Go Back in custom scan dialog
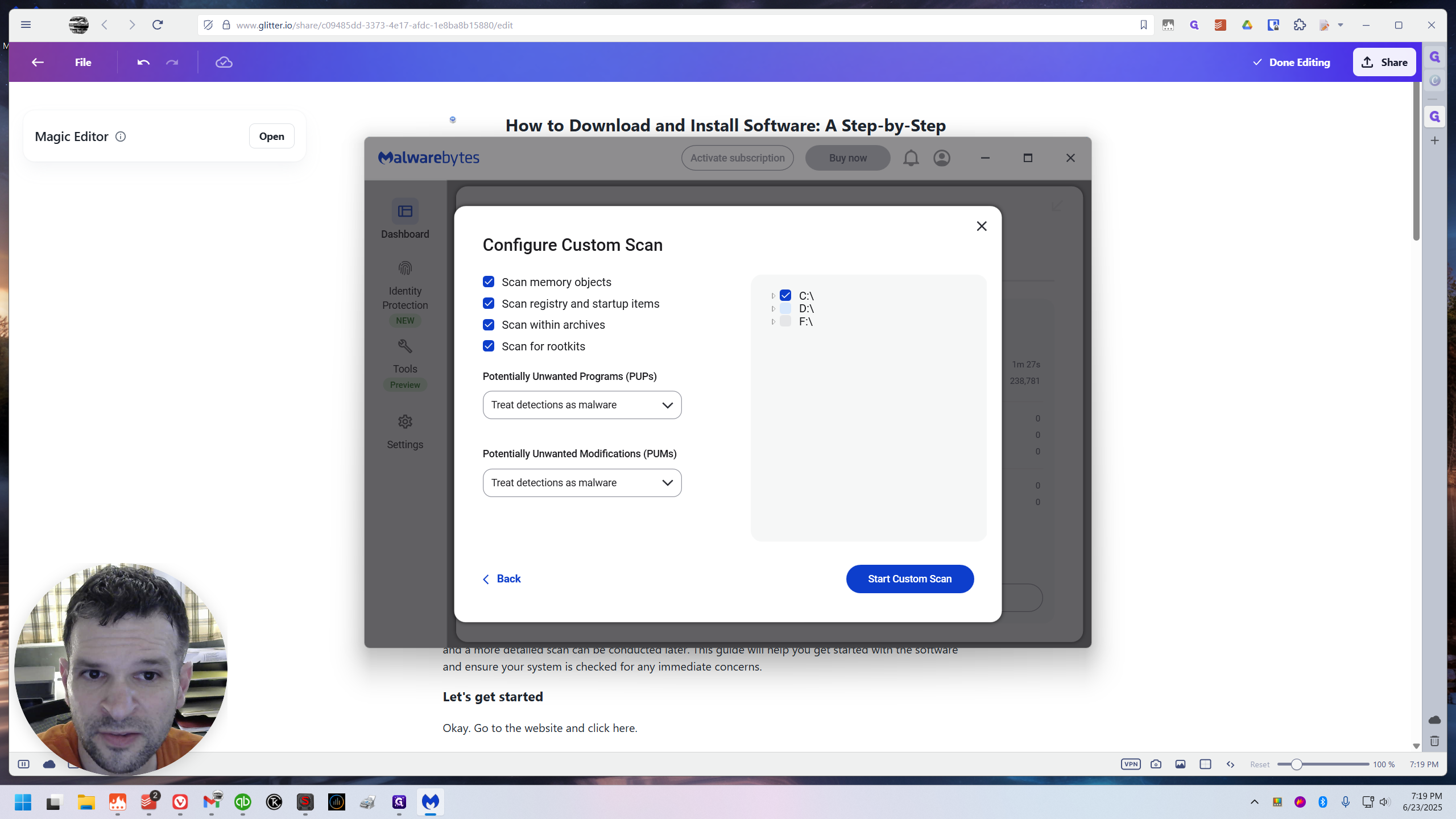This screenshot has width=1456, height=819. point(501,579)
